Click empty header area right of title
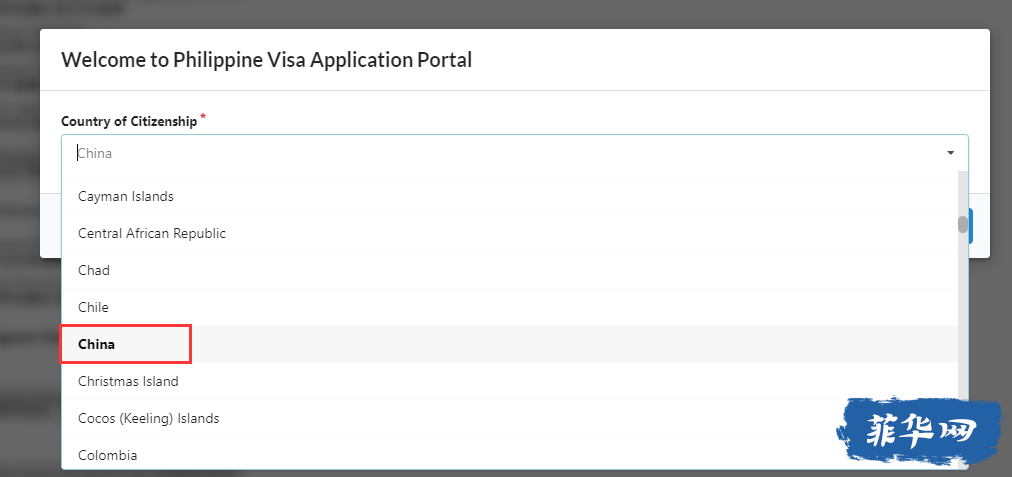This screenshot has width=1012, height=477. 730,60
